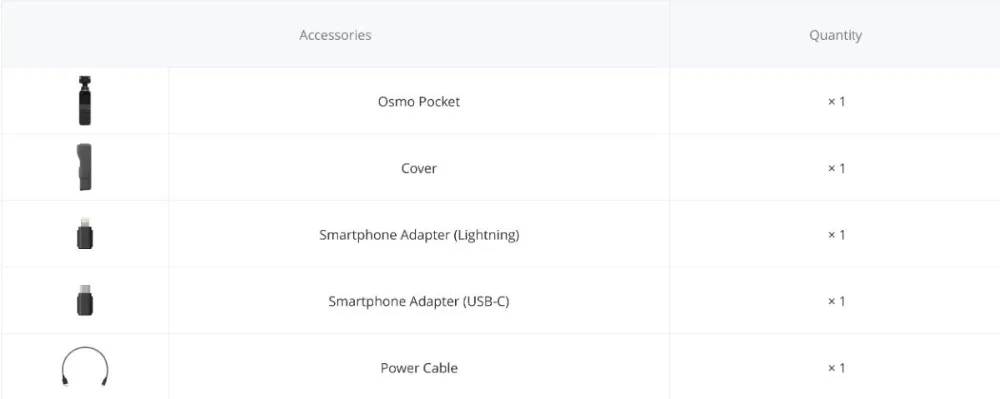The image size is (1000, 399).
Task: Click Smartphone Adapter (Lightning) label
Action: coord(419,235)
